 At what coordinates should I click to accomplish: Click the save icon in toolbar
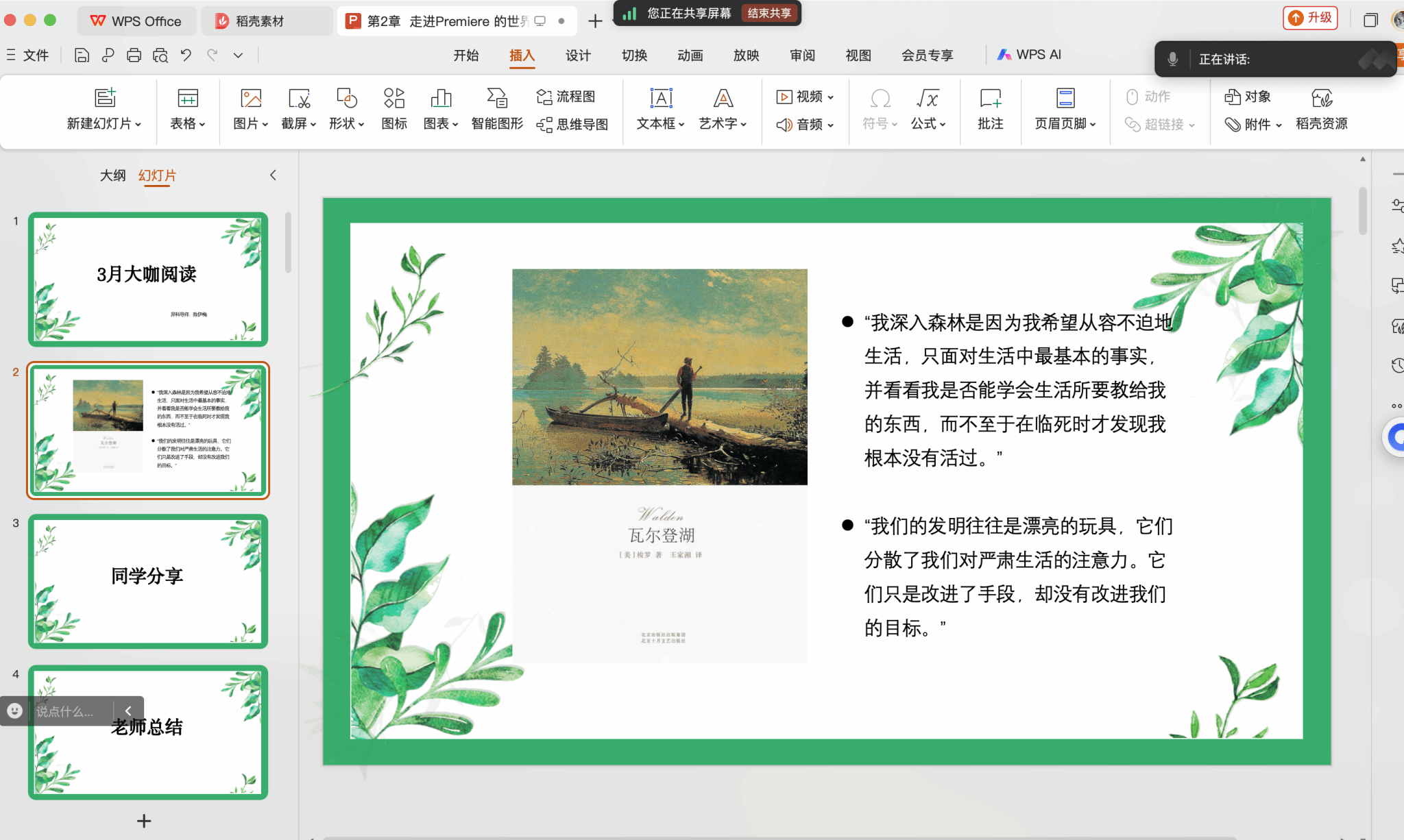point(82,55)
